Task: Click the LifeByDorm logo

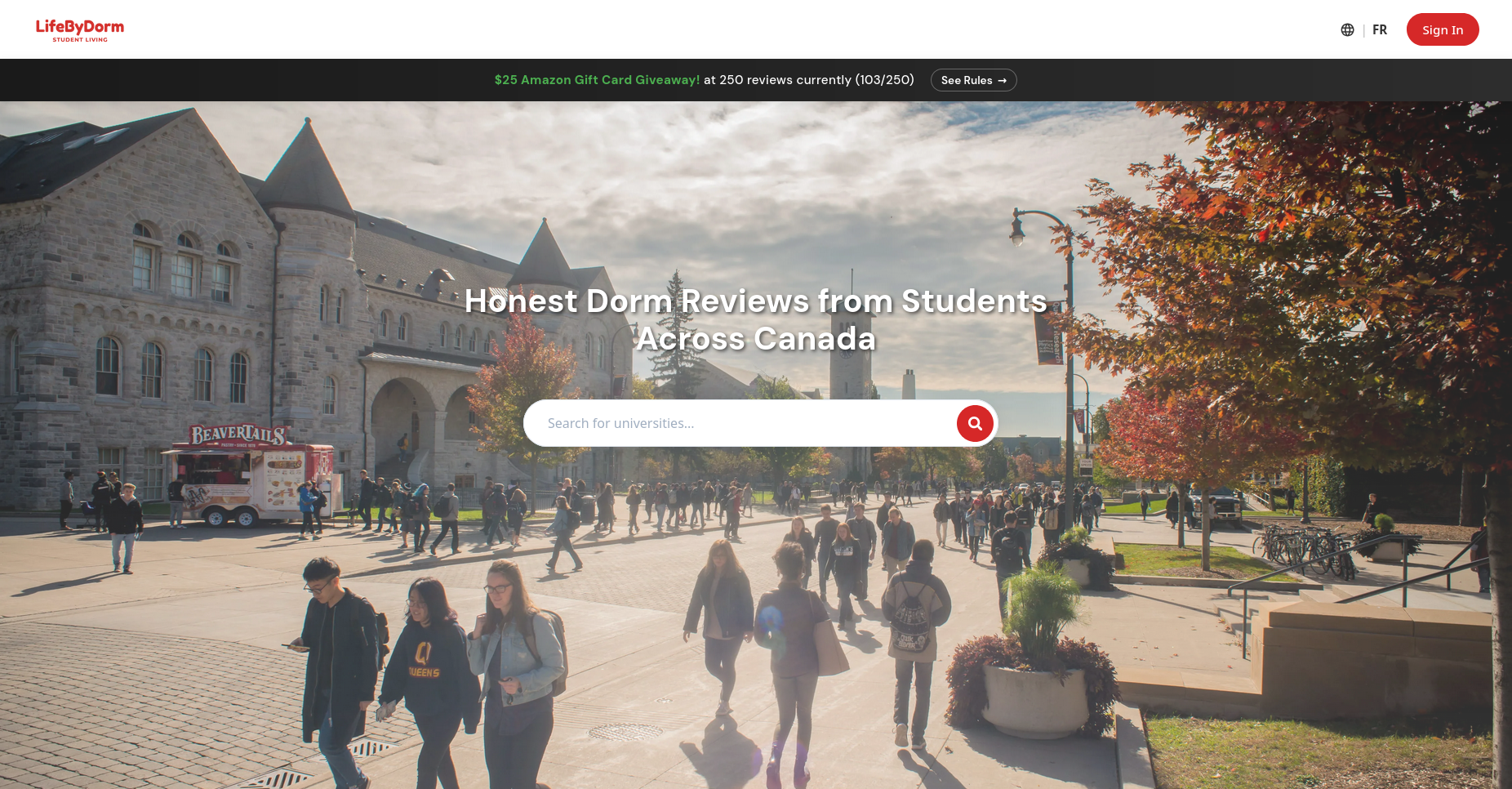Action: pyautogui.click(x=79, y=27)
